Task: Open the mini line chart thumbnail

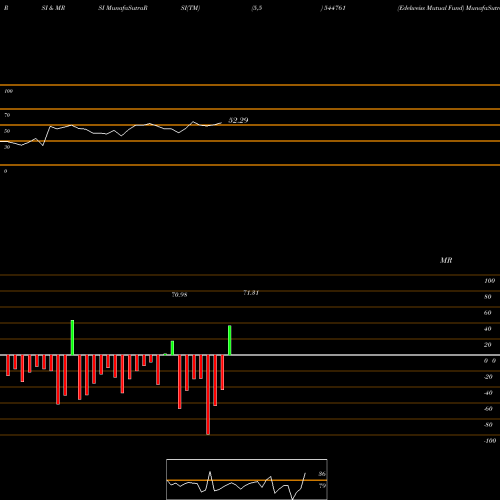Action: click(x=247, y=479)
